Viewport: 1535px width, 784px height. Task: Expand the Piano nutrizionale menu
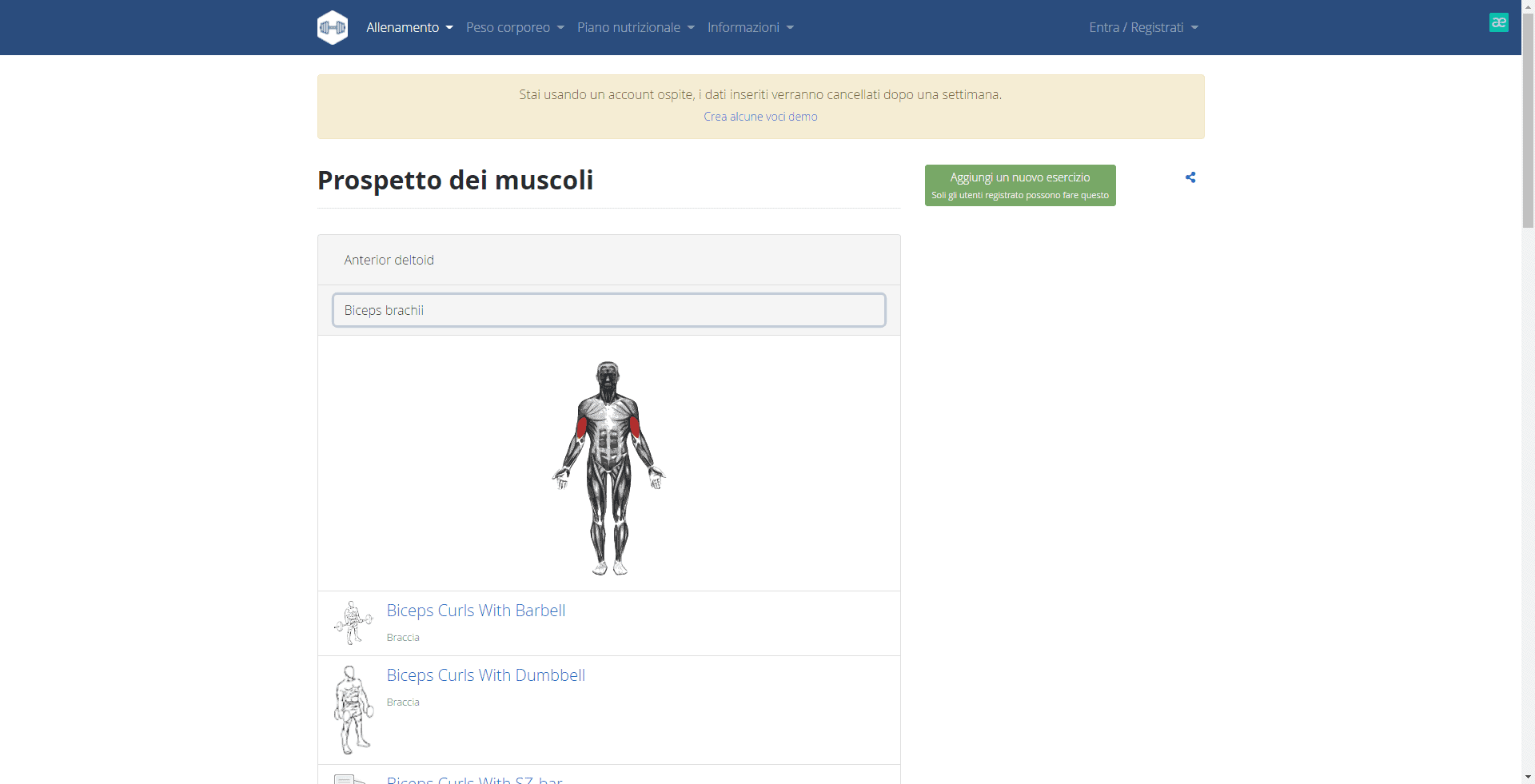click(636, 27)
